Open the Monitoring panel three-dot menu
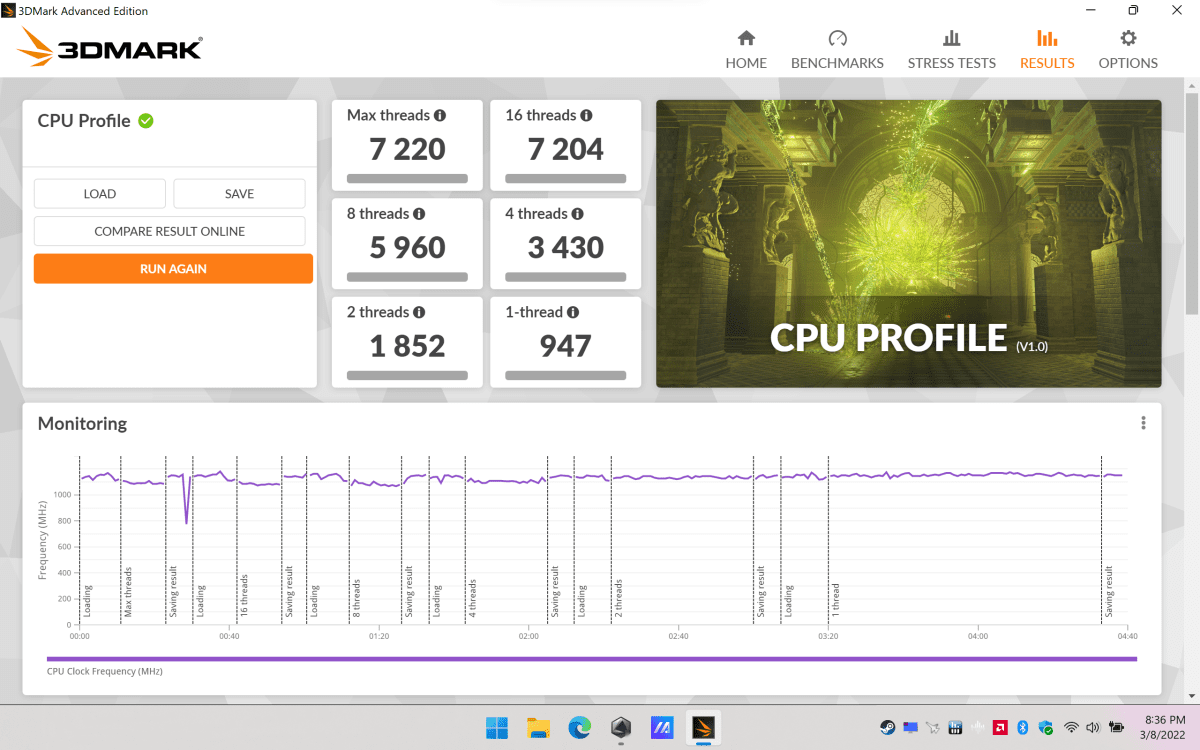 tap(1143, 423)
